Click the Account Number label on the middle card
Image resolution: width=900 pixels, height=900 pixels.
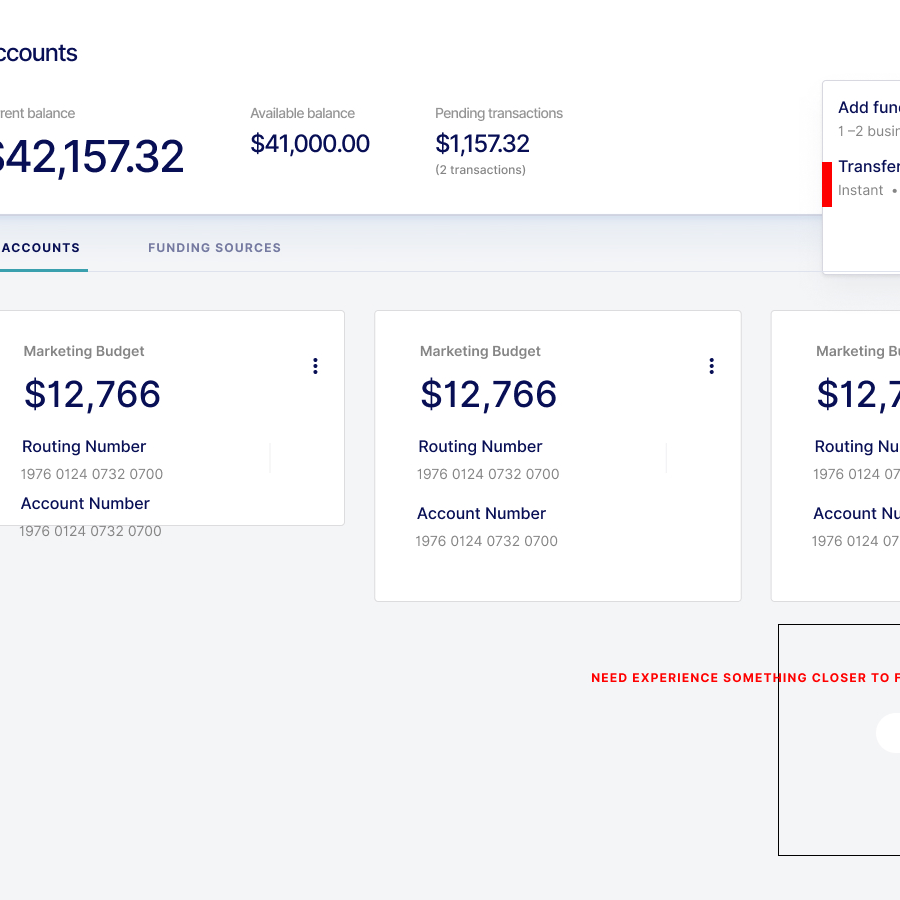pyautogui.click(x=482, y=513)
